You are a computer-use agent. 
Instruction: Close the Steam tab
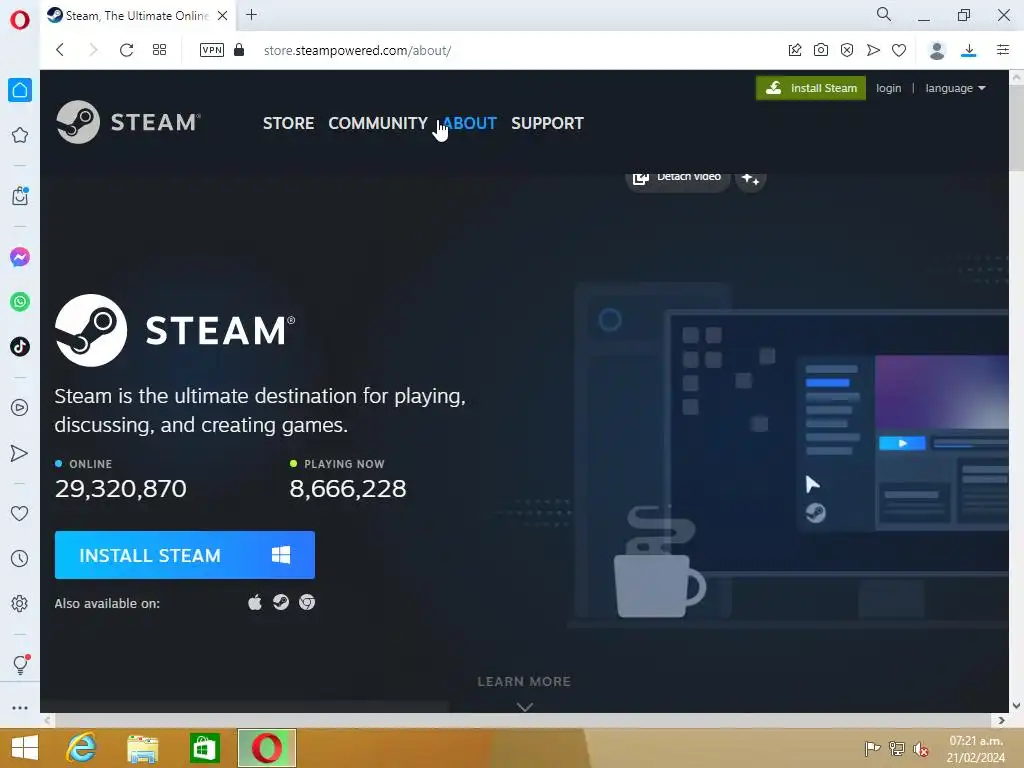point(223,16)
